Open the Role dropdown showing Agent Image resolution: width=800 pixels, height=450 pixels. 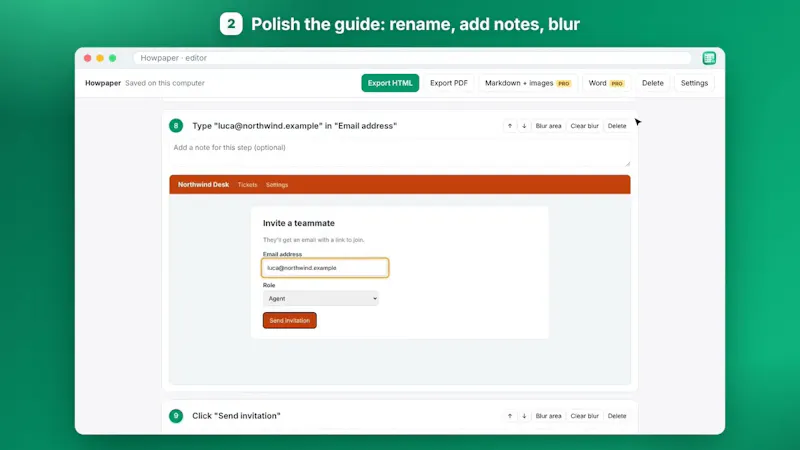click(x=321, y=298)
